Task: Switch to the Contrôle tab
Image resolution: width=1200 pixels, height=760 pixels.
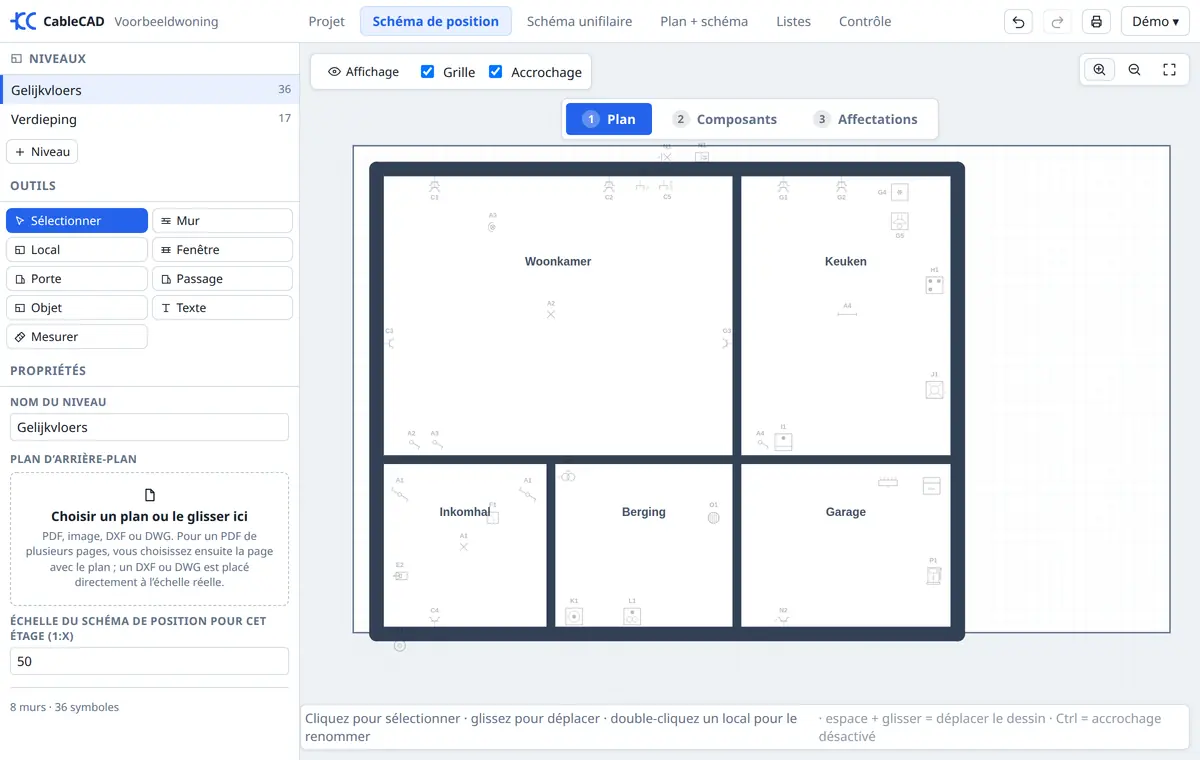Action: click(x=865, y=22)
